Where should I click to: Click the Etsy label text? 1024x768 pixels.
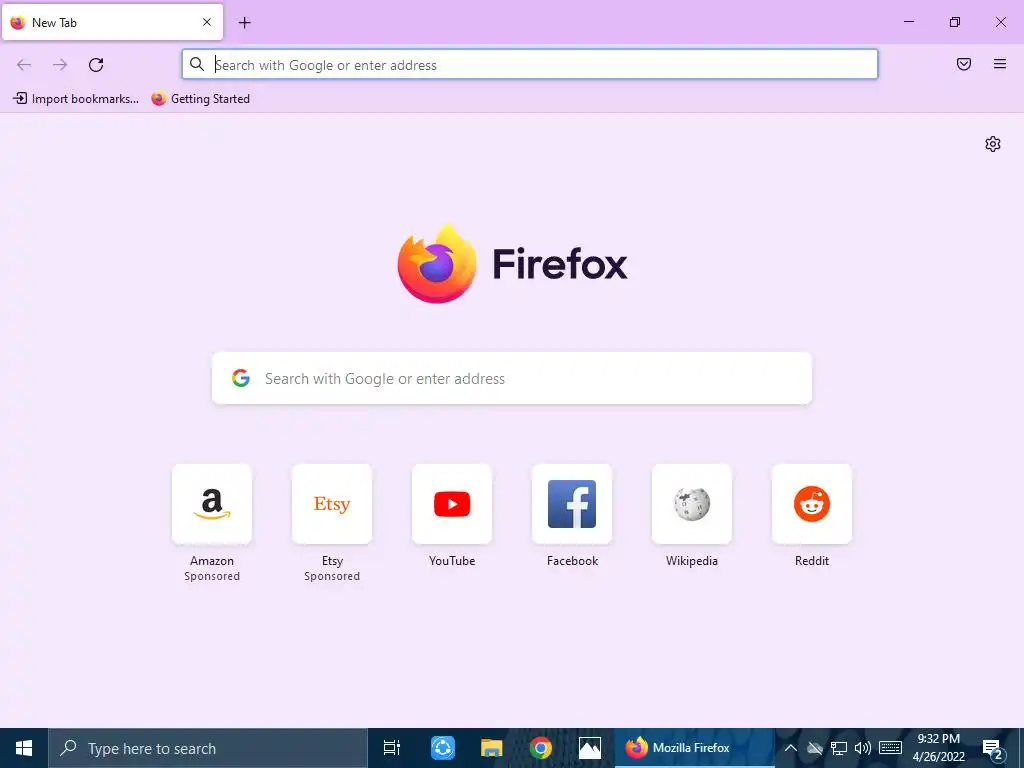(332, 561)
